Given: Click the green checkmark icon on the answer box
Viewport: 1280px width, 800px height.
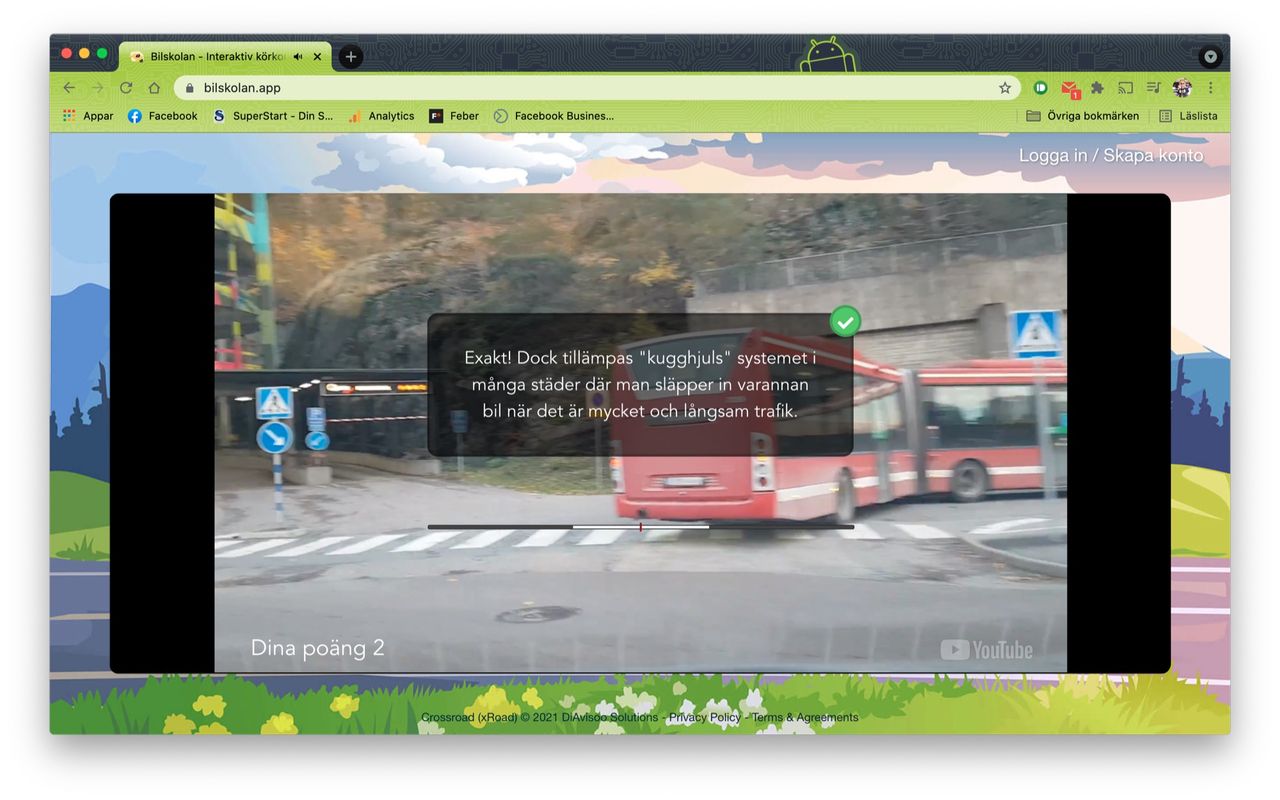Looking at the screenshot, I should pos(845,321).
